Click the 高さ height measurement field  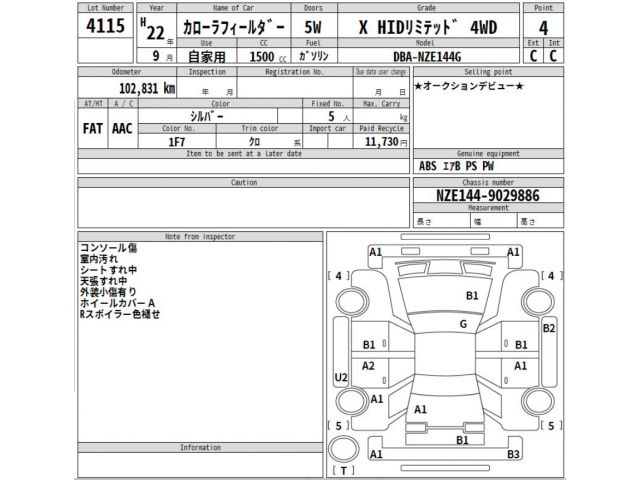click(x=540, y=221)
